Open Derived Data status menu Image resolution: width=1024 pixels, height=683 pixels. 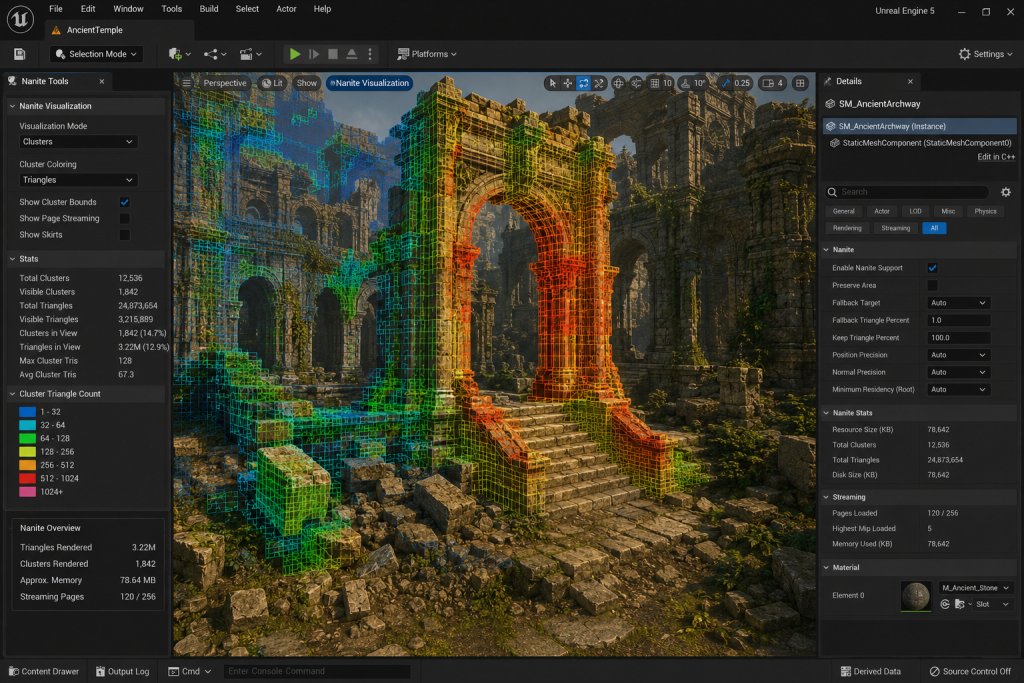(871, 671)
